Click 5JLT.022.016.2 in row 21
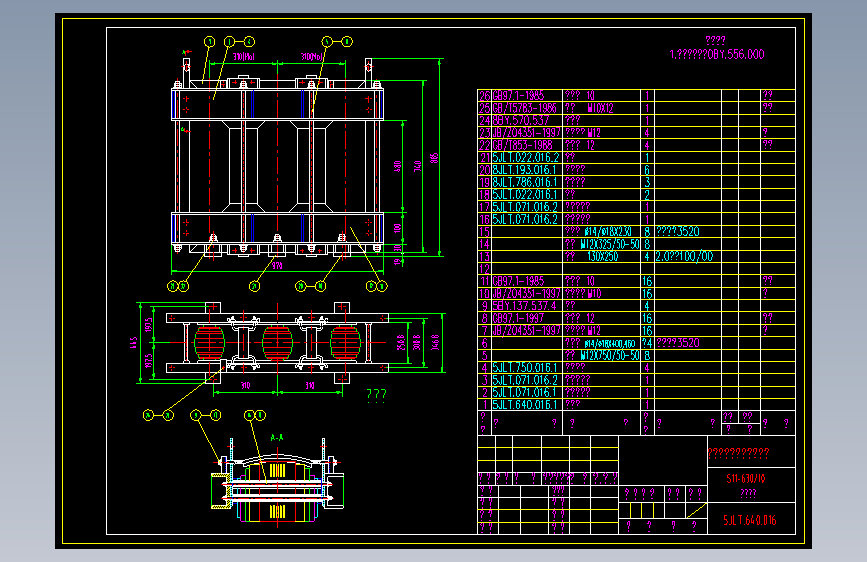 click(526, 158)
